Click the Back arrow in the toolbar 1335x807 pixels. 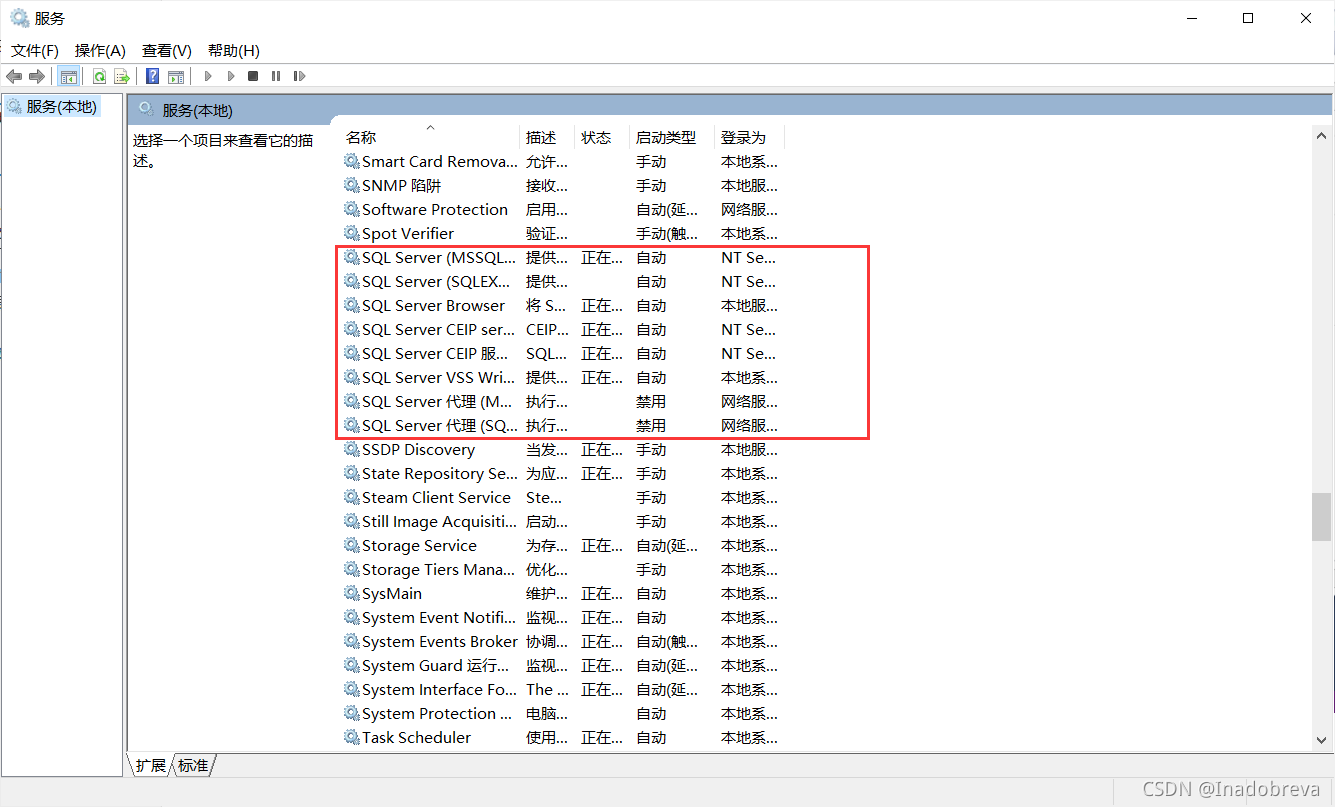tap(14, 76)
